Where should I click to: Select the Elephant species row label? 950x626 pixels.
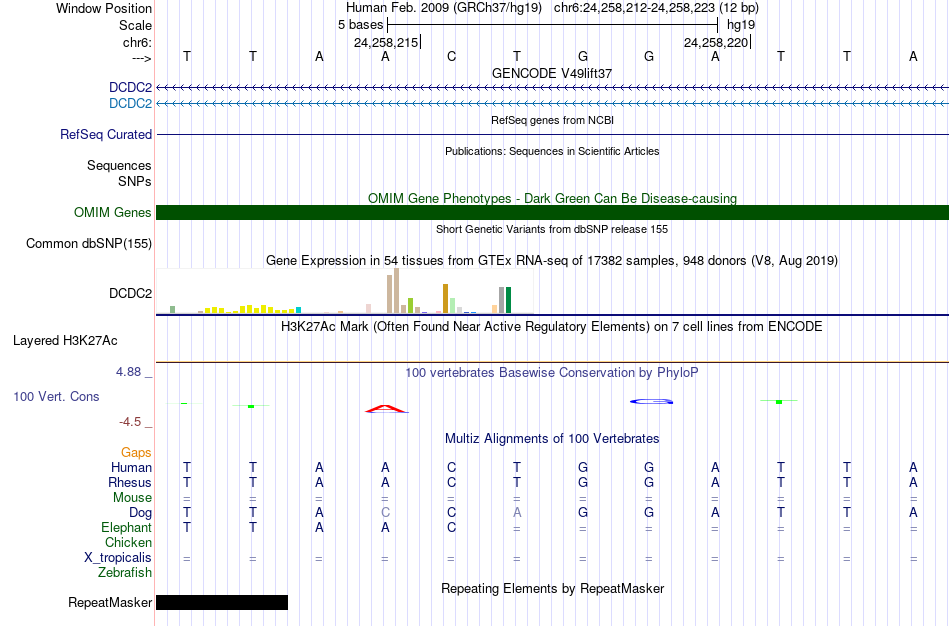[127, 528]
